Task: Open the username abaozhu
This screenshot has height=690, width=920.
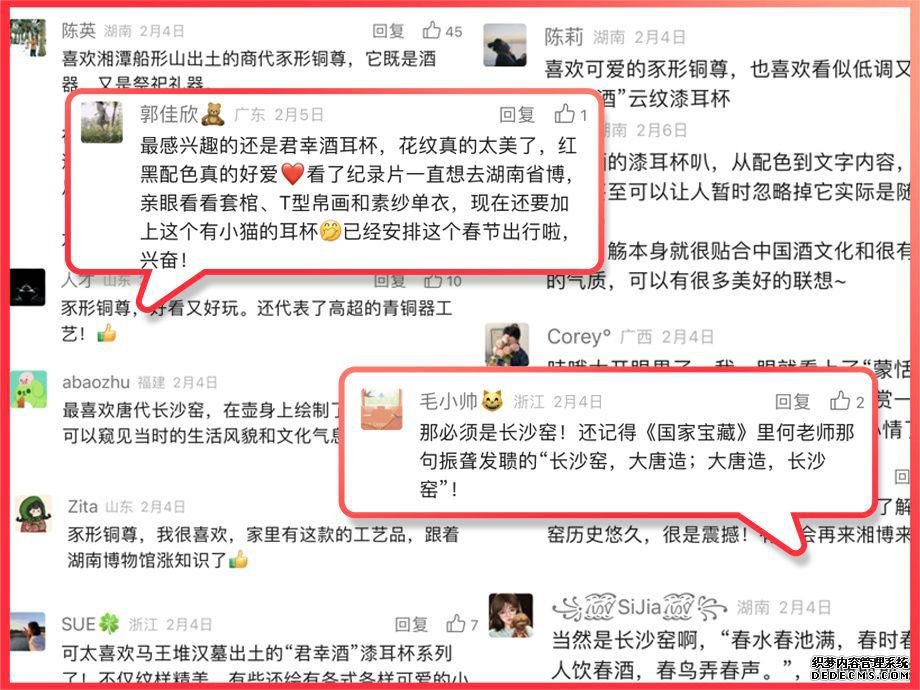Action: click(x=96, y=383)
